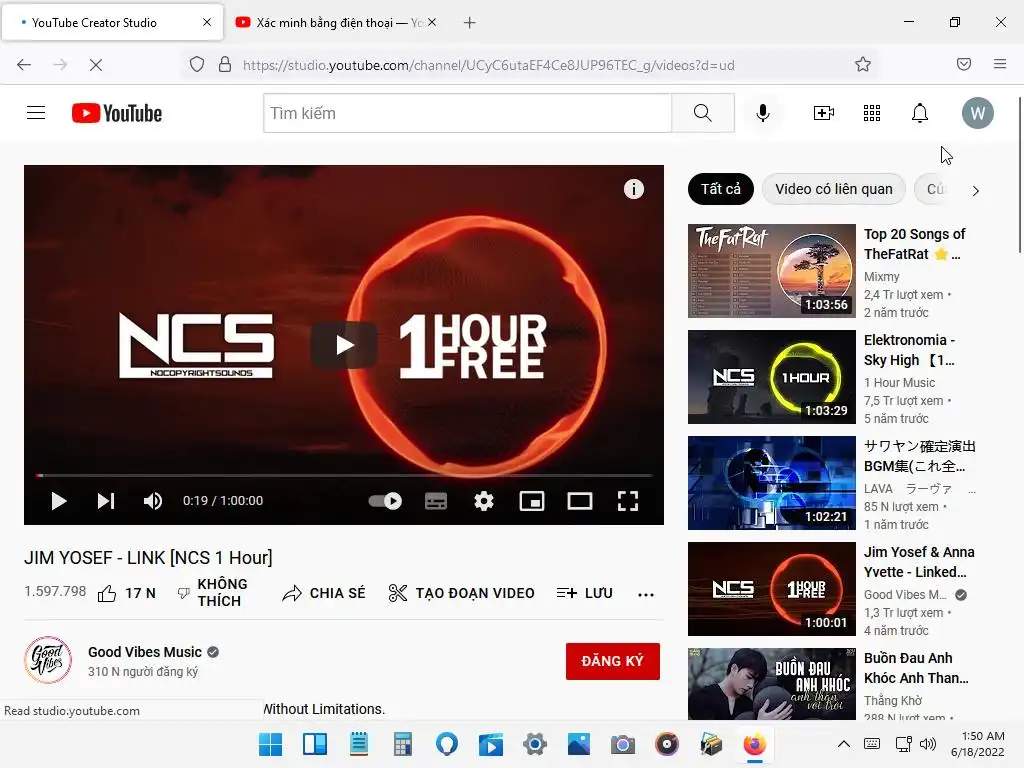Open a new browser tab
The image size is (1024, 768).
click(x=470, y=22)
